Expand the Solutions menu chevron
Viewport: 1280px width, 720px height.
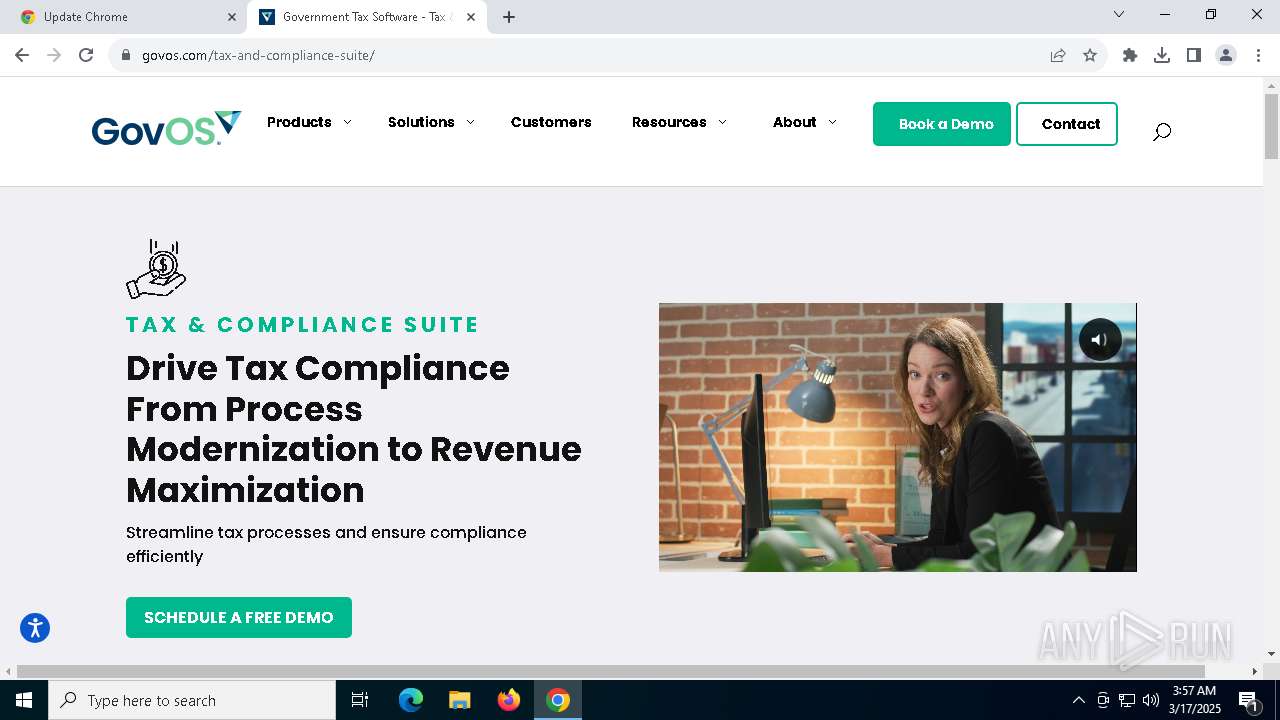[x=470, y=122]
